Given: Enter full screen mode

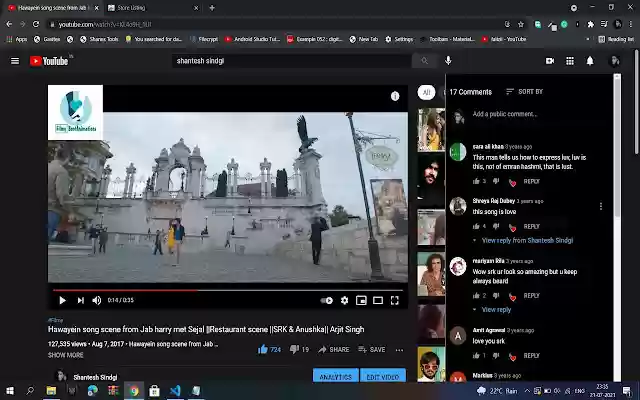Looking at the screenshot, I should click(x=395, y=300).
